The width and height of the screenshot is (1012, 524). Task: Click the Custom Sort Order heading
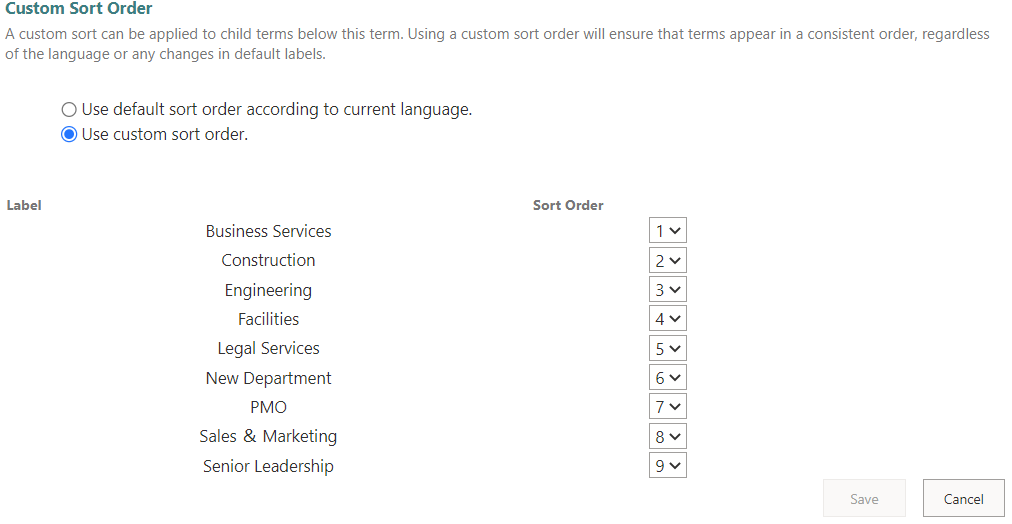click(x=79, y=9)
